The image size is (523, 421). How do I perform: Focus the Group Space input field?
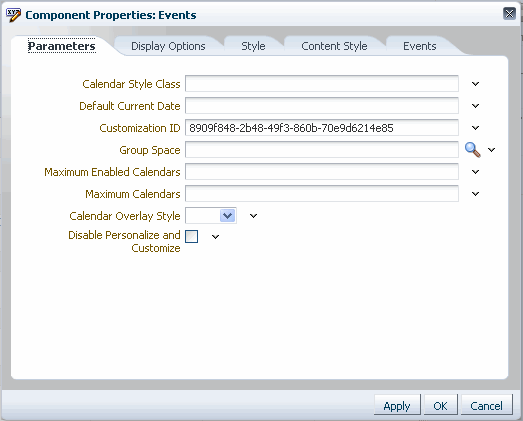(322, 150)
